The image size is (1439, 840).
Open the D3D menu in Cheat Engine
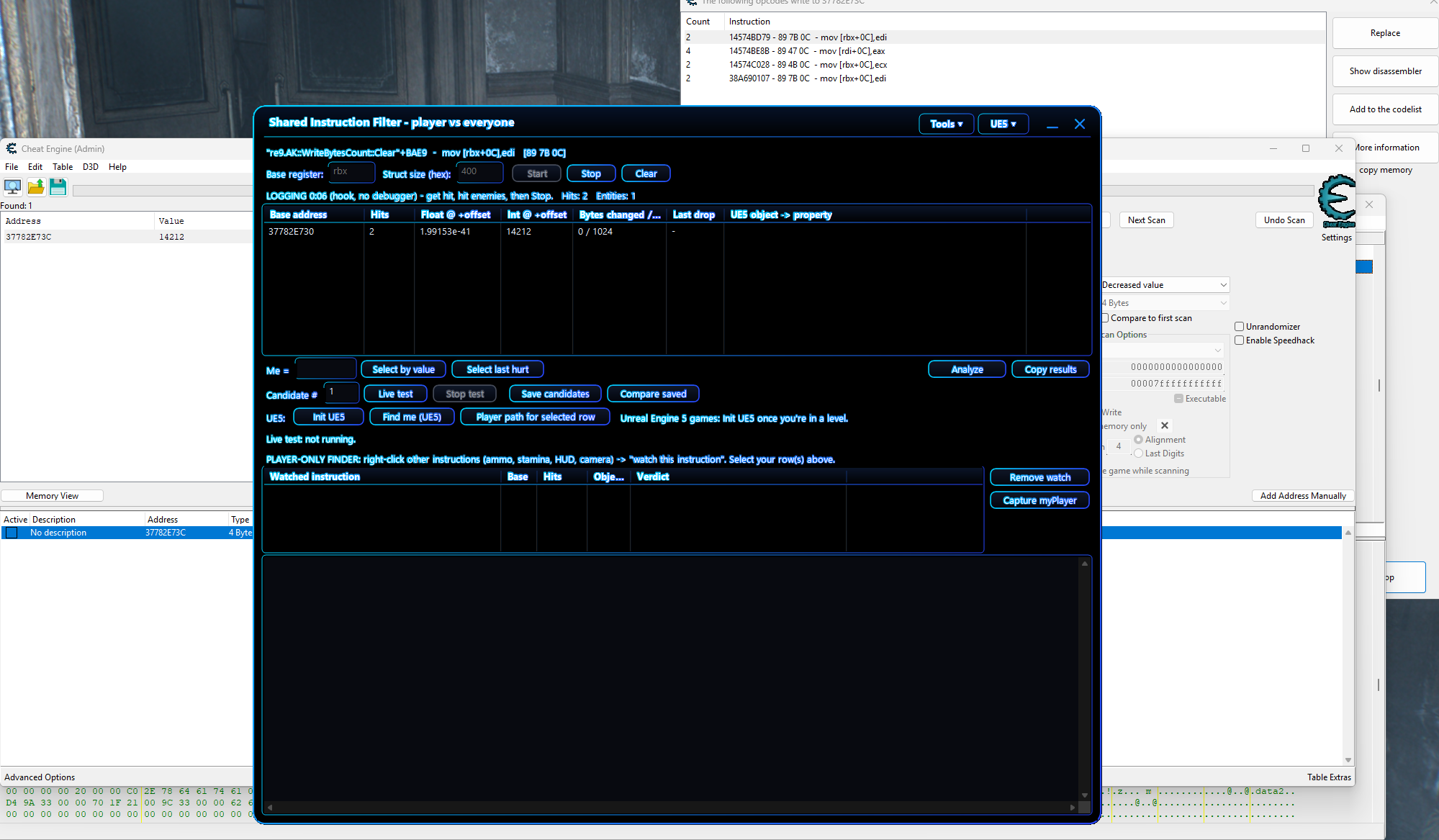pyautogui.click(x=91, y=167)
